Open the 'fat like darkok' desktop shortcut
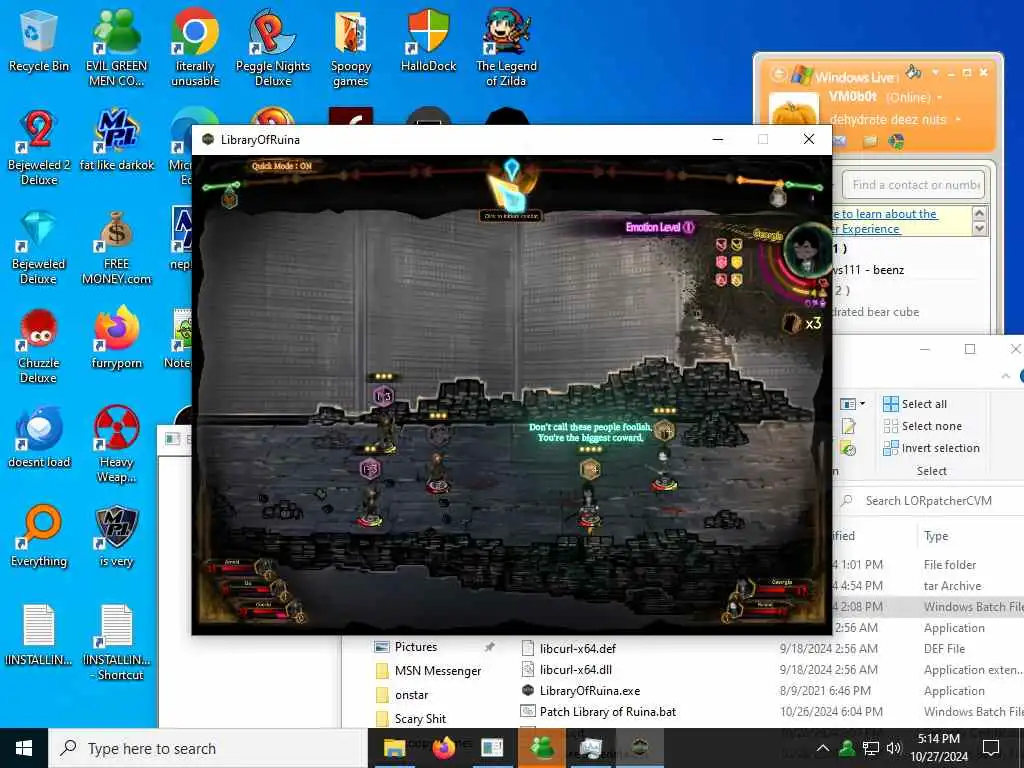The width and height of the screenshot is (1024, 768). (117, 140)
